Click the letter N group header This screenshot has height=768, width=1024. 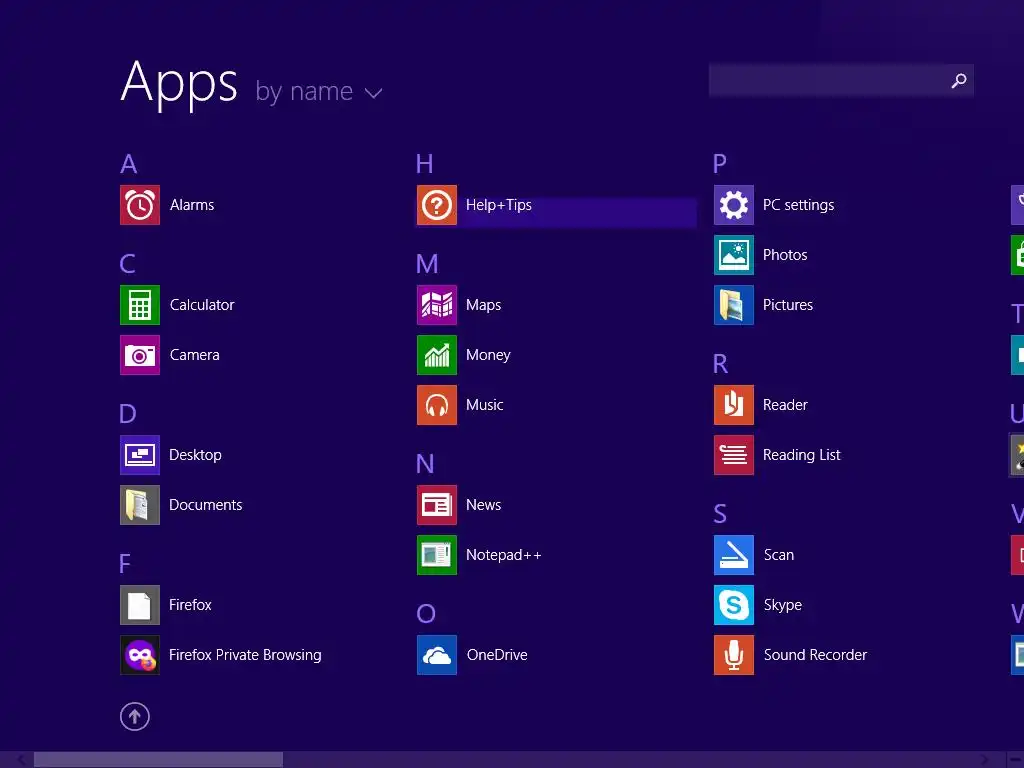(425, 464)
